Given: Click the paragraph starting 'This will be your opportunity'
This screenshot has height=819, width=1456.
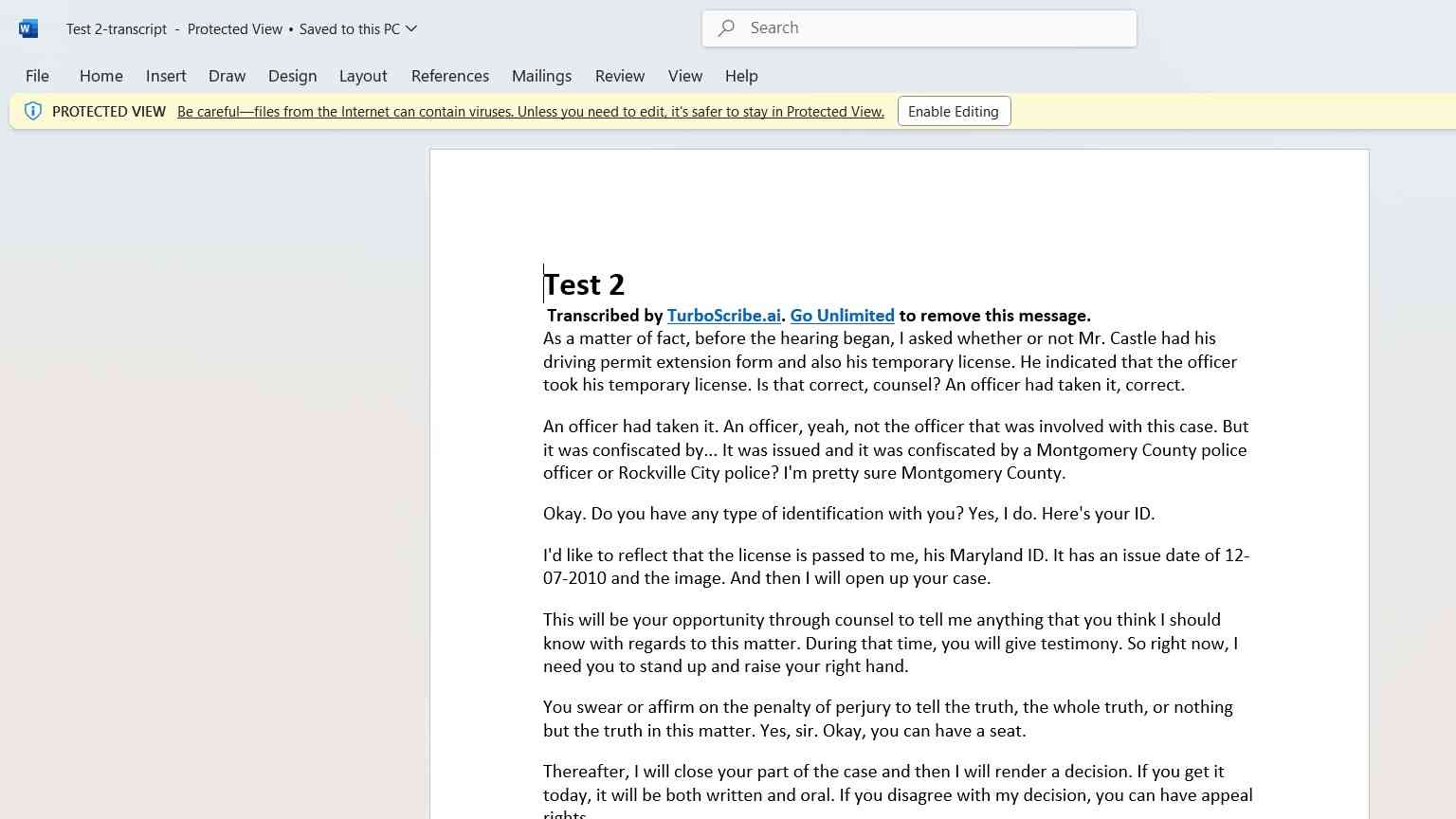Looking at the screenshot, I should (890, 643).
